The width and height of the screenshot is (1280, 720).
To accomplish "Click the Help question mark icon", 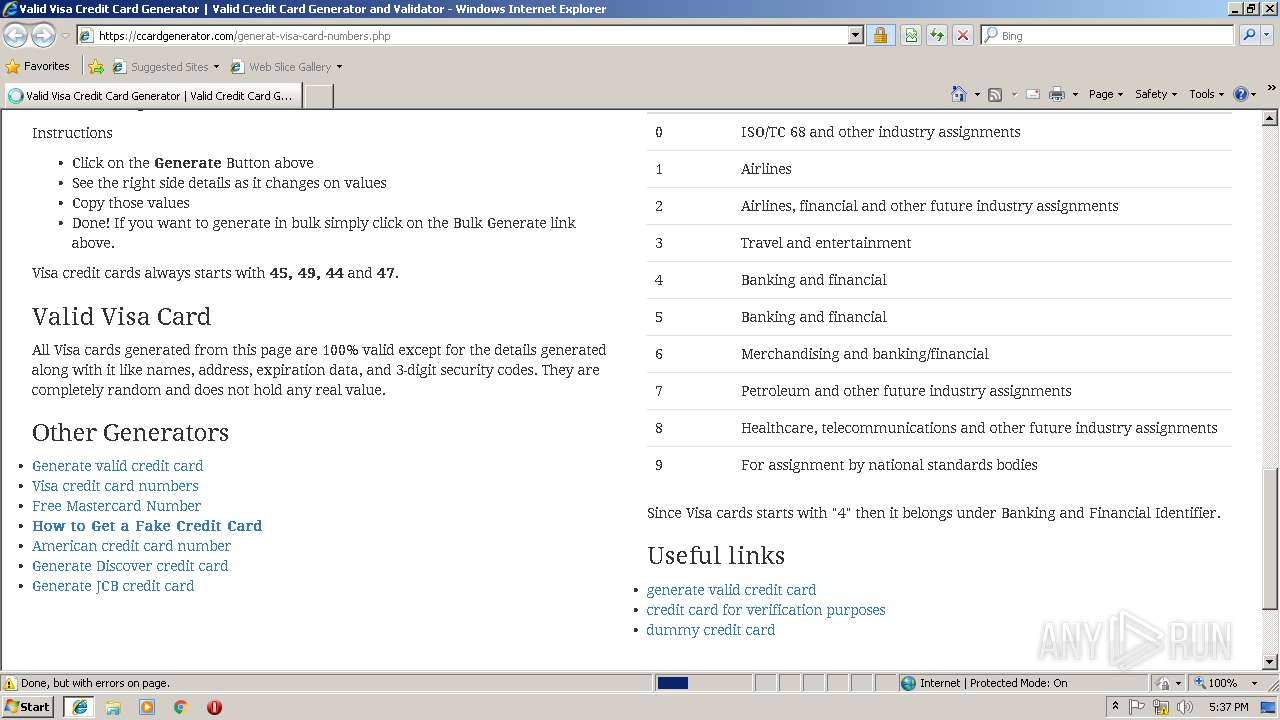I will click(x=1241, y=94).
